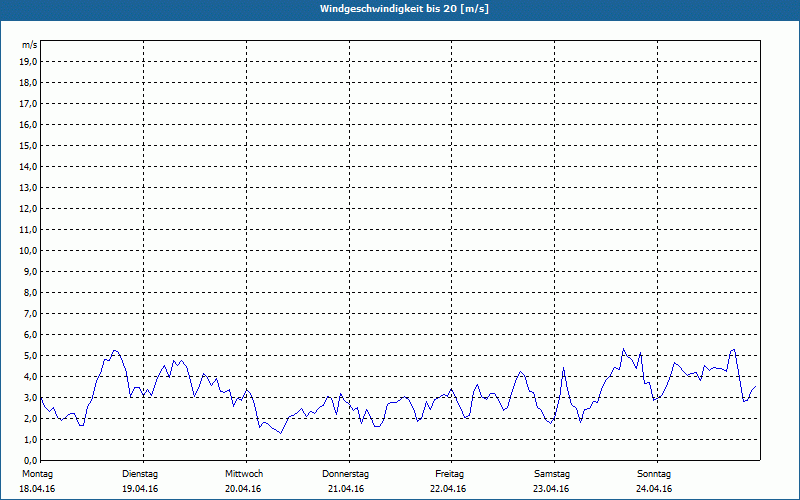This screenshot has height=500, width=800.
Task: Select the 12,0 y-axis label
Action: [28, 209]
